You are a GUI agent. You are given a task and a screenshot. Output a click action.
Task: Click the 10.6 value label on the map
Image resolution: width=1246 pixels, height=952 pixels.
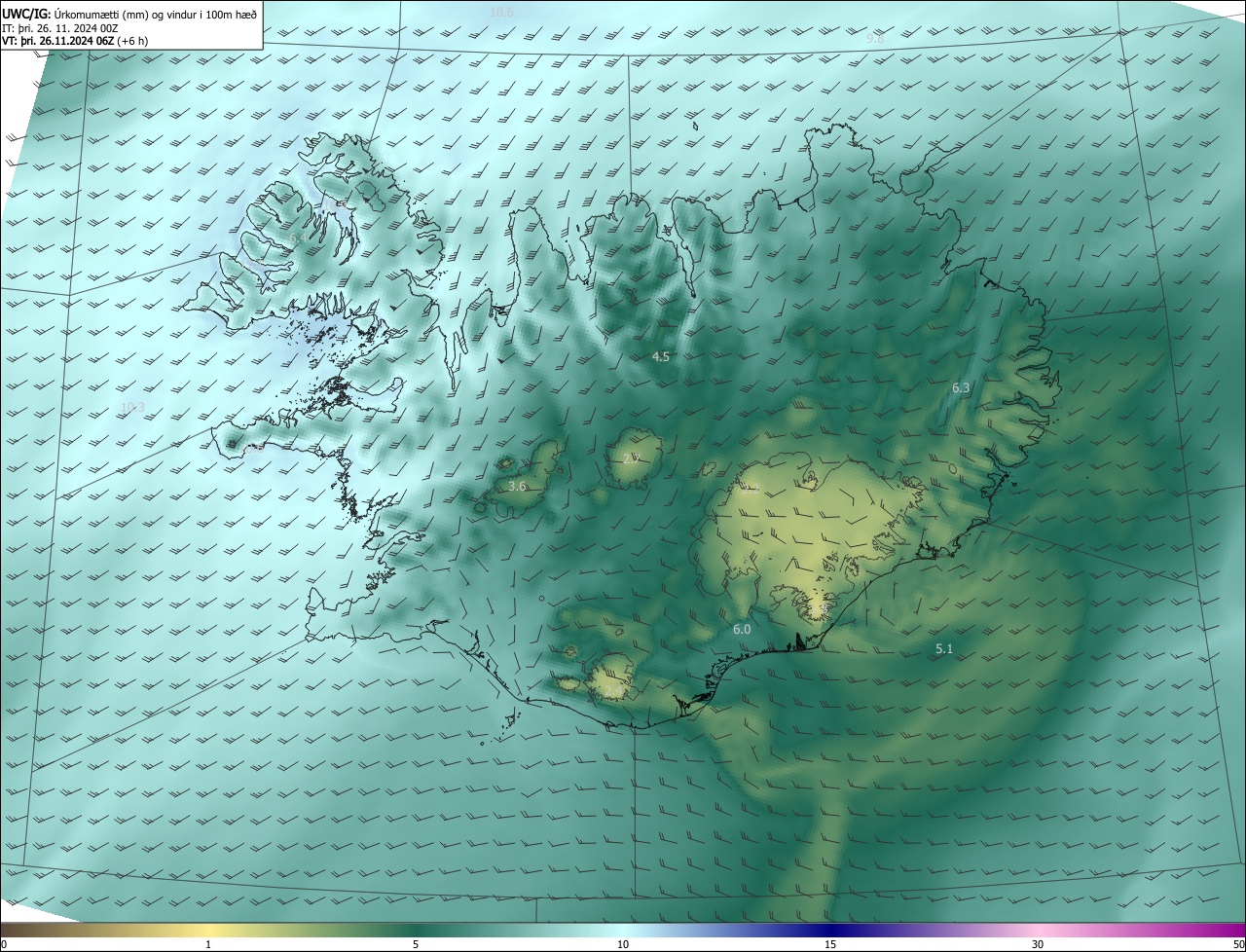point(501,12)
